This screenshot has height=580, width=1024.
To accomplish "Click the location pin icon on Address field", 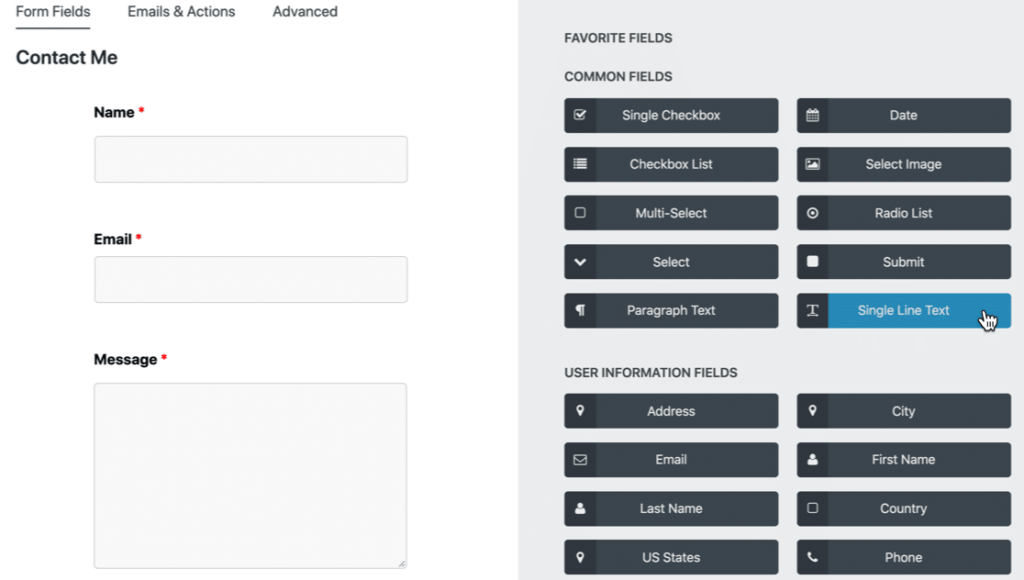I will pos(580,410).
